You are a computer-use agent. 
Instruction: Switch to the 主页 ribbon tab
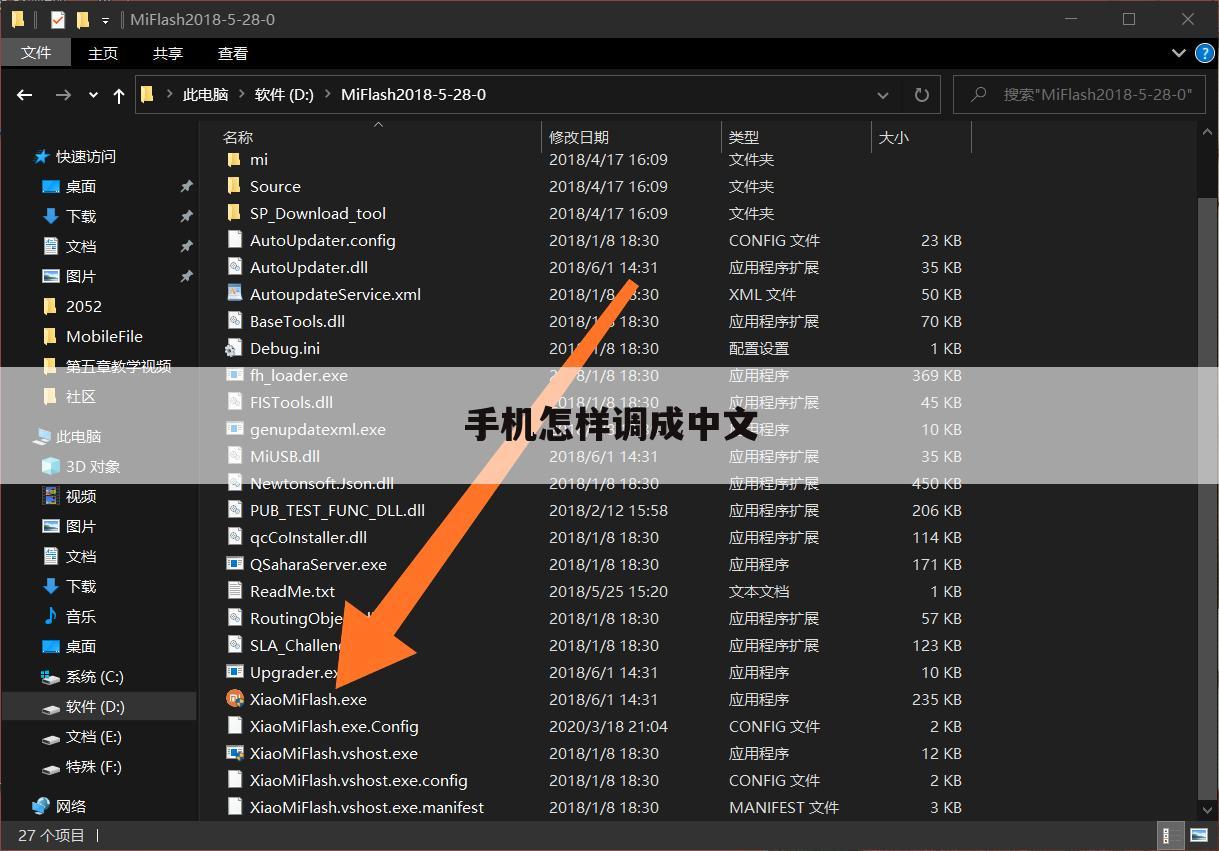tap(103, 53)
